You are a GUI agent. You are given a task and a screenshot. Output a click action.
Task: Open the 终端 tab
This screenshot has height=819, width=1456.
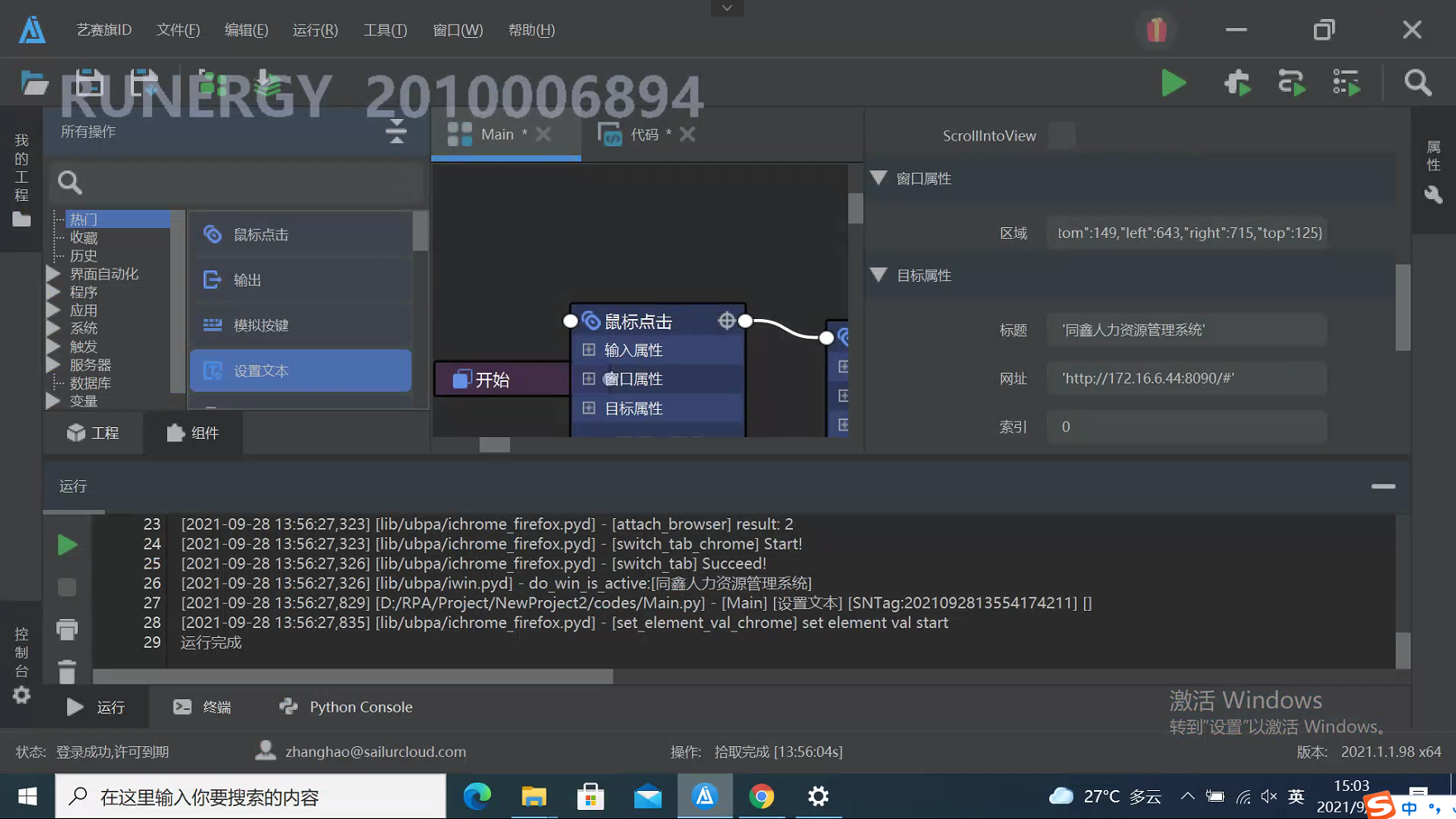203,707
